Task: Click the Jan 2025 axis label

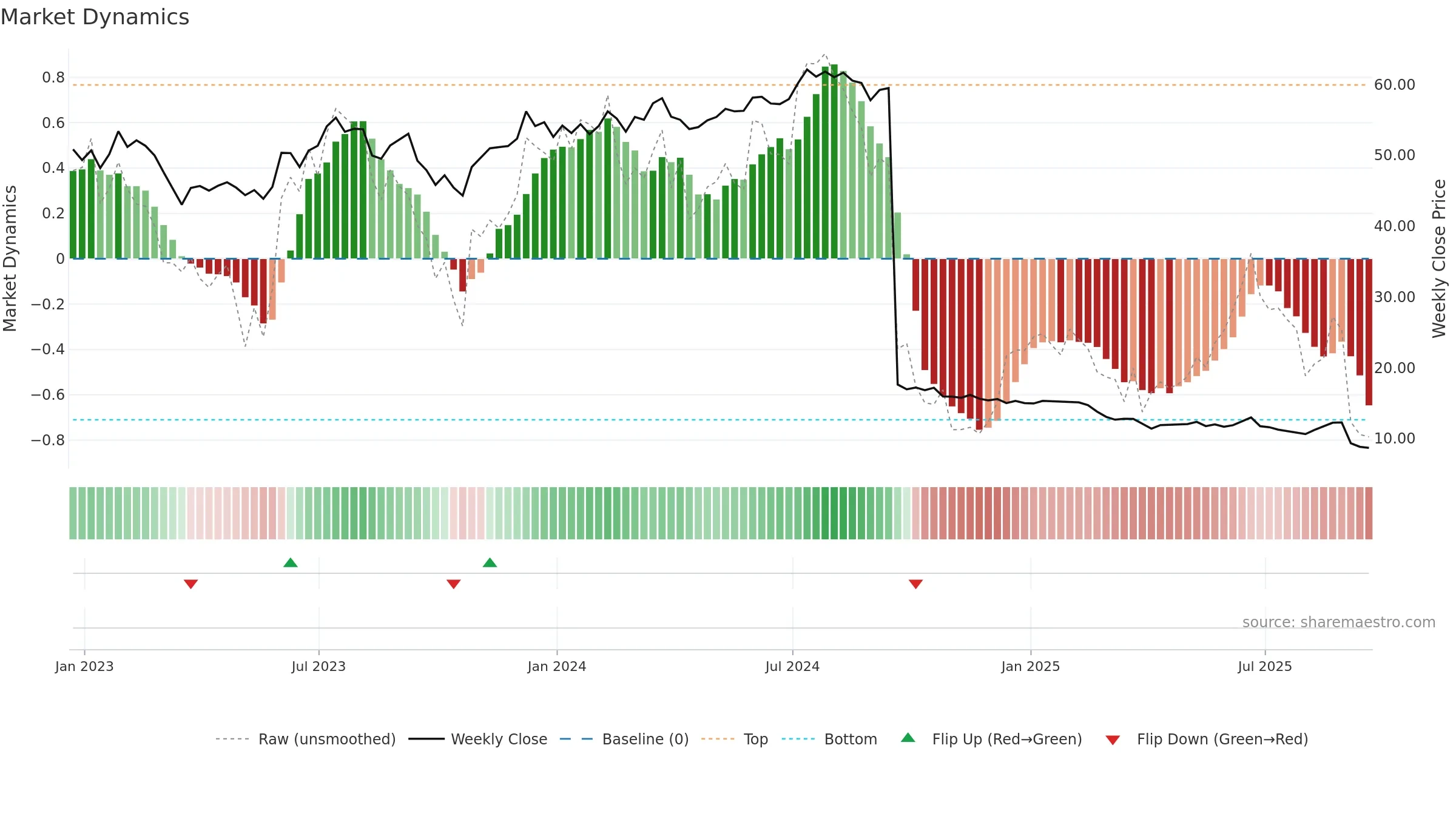Action: [1031, 666]
